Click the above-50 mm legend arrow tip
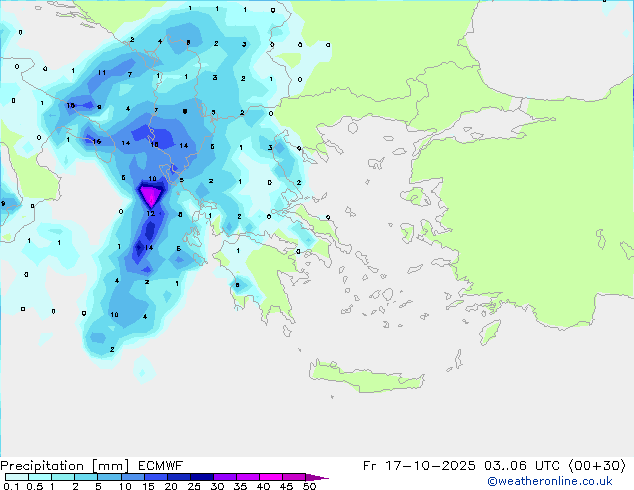Screen dimensions: 634x490 click(317, 477)
